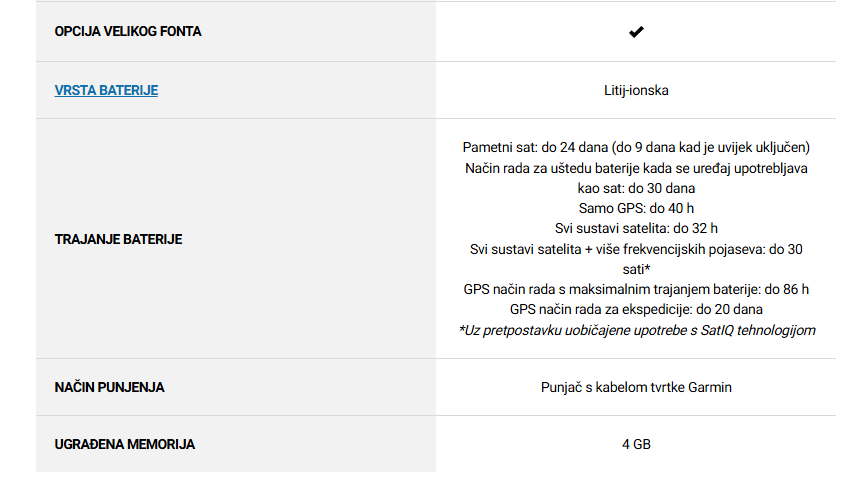Open the VRSTA BATERIJE link
Viewport: 867px width, 491px height.
point(106,90)
